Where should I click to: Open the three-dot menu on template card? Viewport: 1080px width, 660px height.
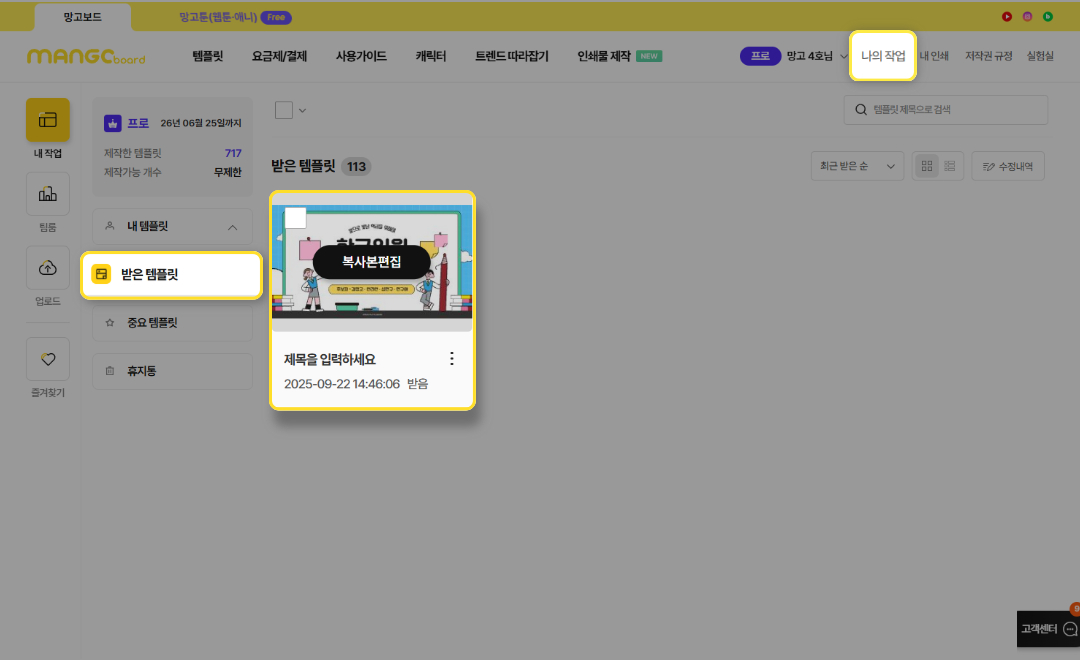click(x=451, y=358)
